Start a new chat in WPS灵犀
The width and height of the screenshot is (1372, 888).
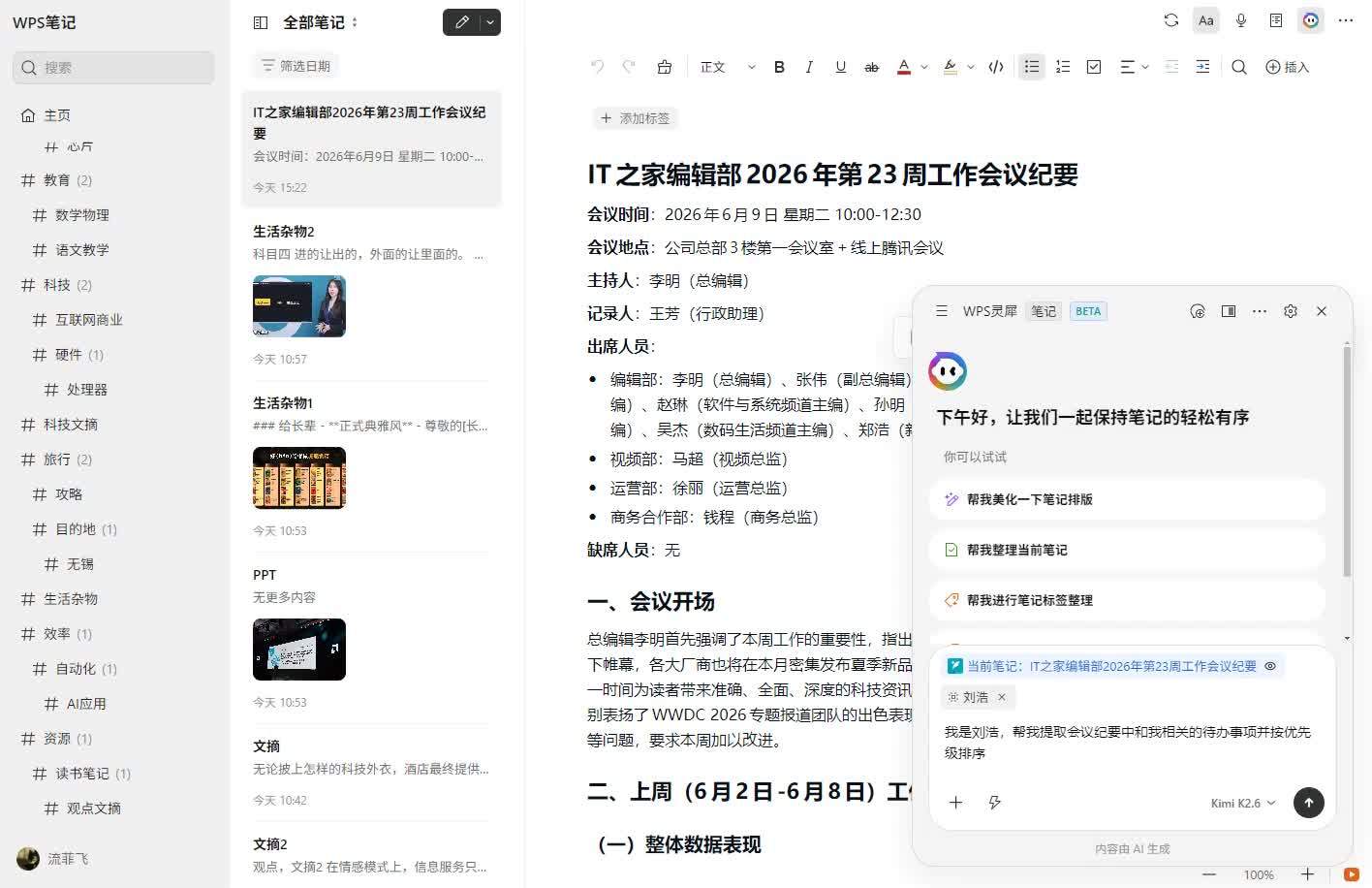tap(1198, 311)
